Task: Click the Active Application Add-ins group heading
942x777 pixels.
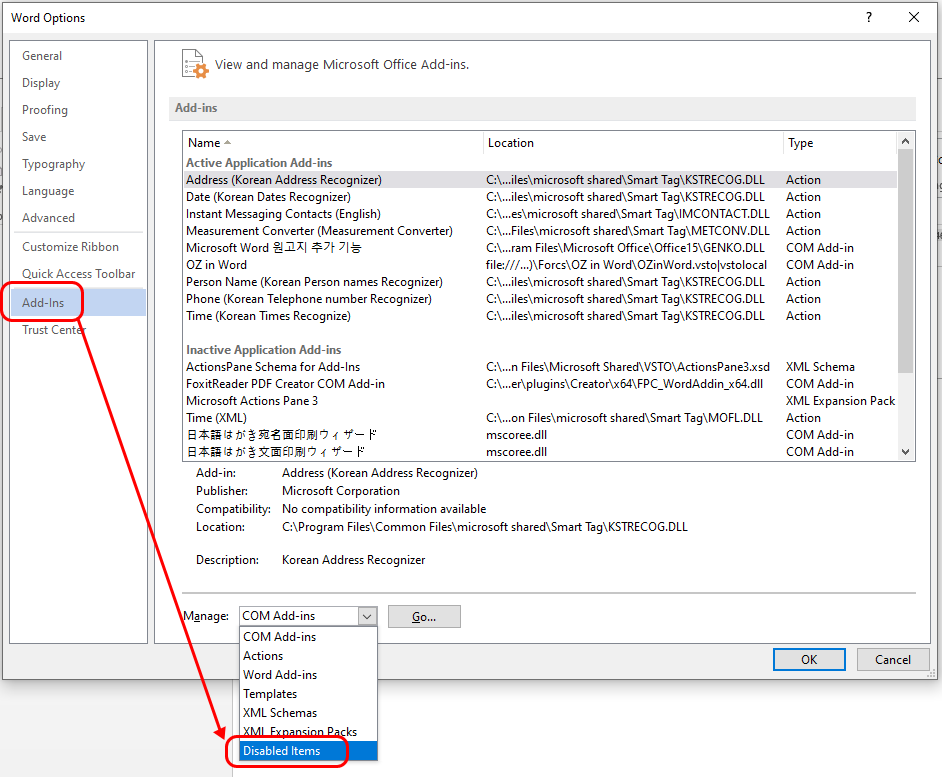Action: pos(259,163)
